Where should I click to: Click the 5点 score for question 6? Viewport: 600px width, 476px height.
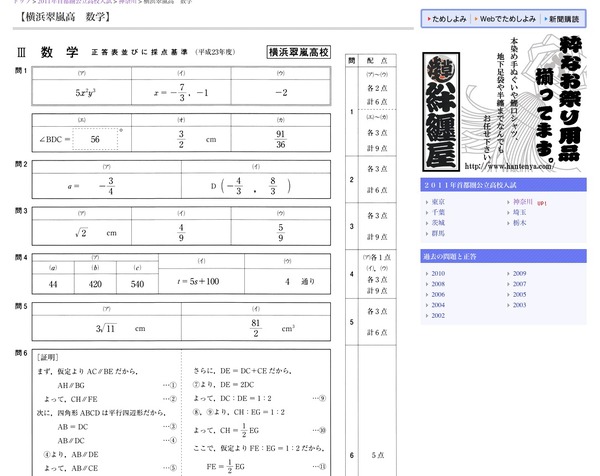tap(377, 455)
